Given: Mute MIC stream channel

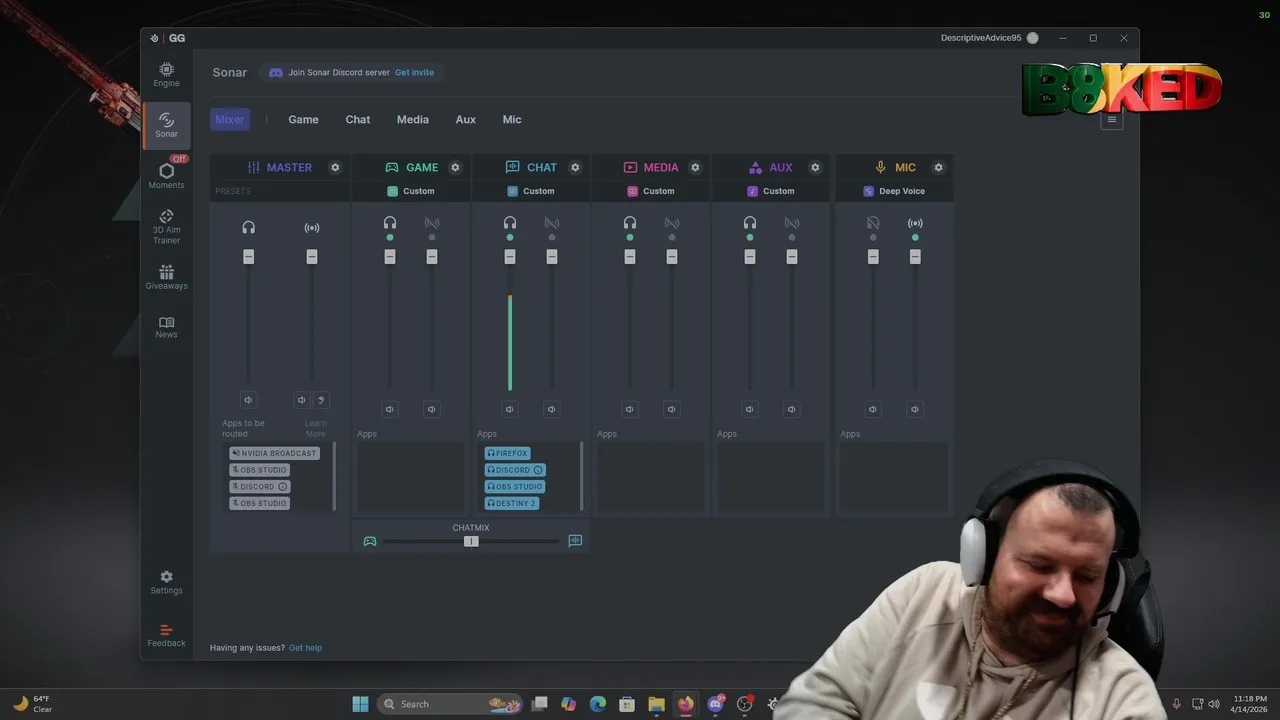Looking at the screenshot, I should coord(915,409).
